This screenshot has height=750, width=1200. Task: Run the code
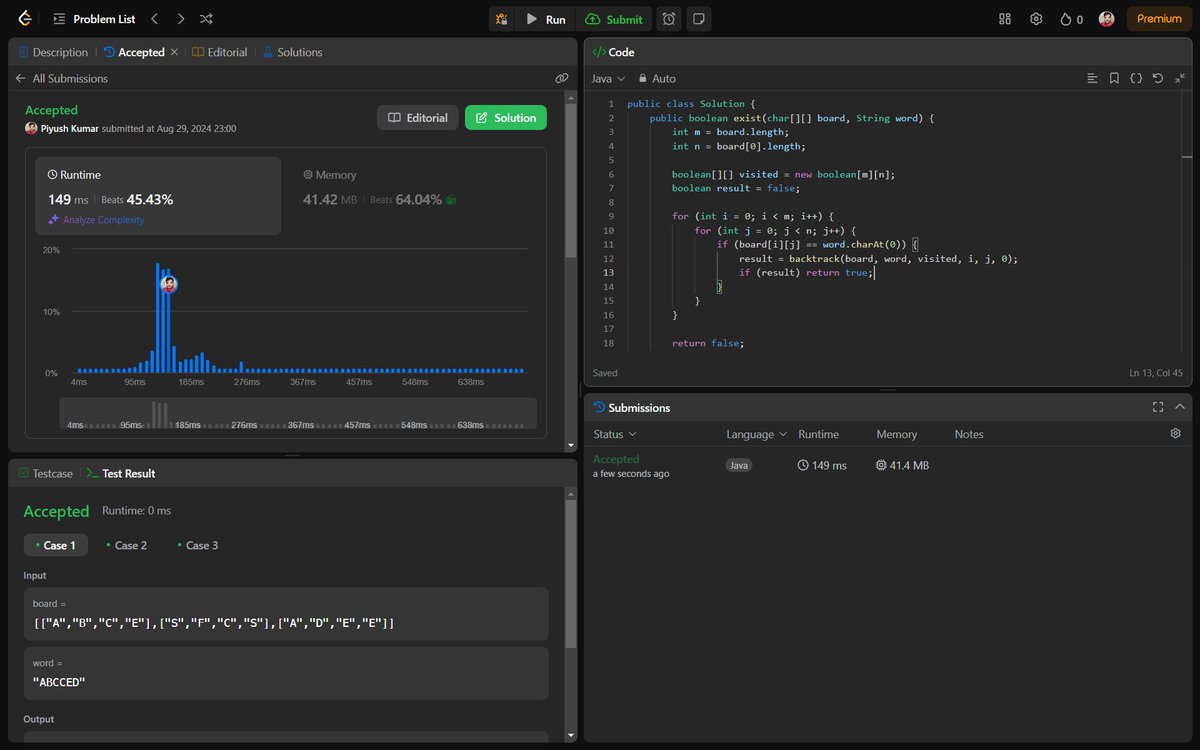547,19
